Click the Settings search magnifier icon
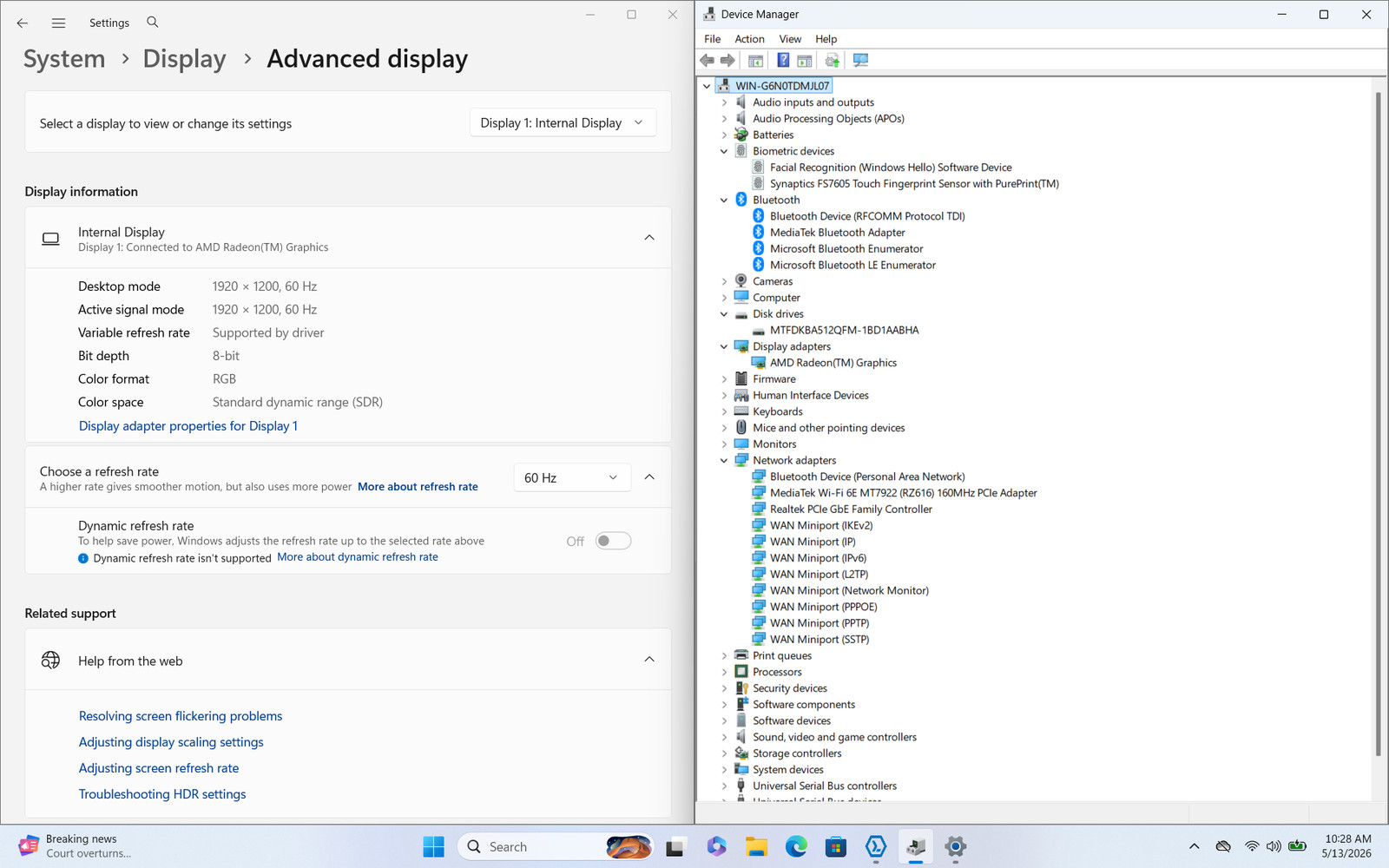The image size is (1389, 868). pos(153,22)
